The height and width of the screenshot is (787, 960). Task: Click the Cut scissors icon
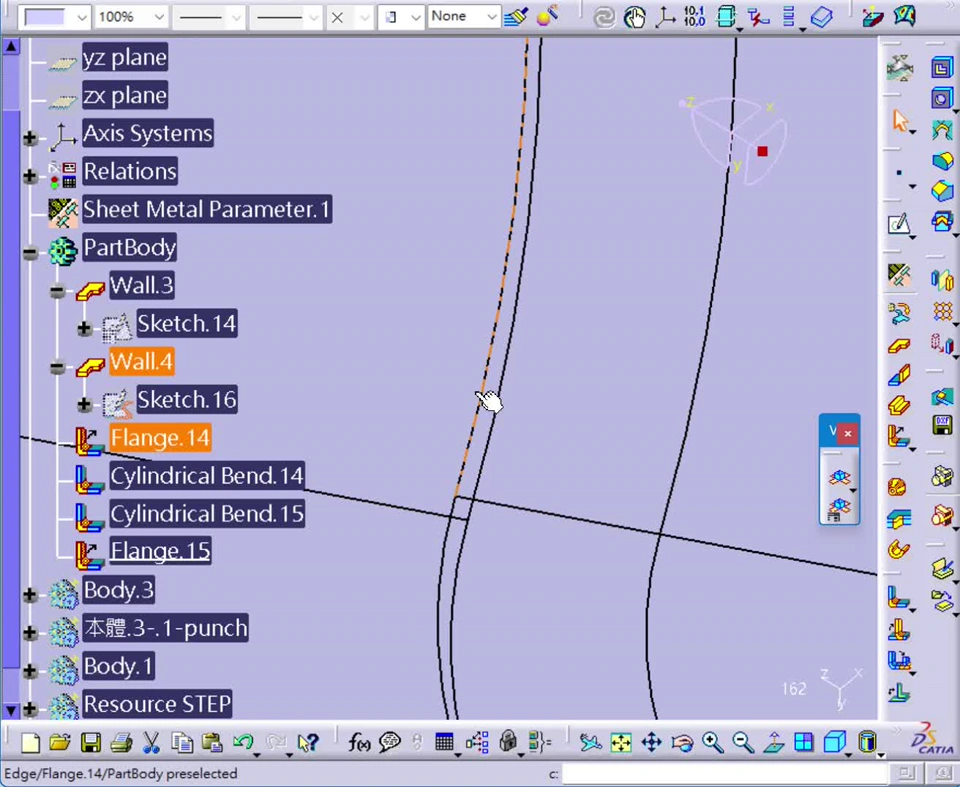[x=151, y=742]
